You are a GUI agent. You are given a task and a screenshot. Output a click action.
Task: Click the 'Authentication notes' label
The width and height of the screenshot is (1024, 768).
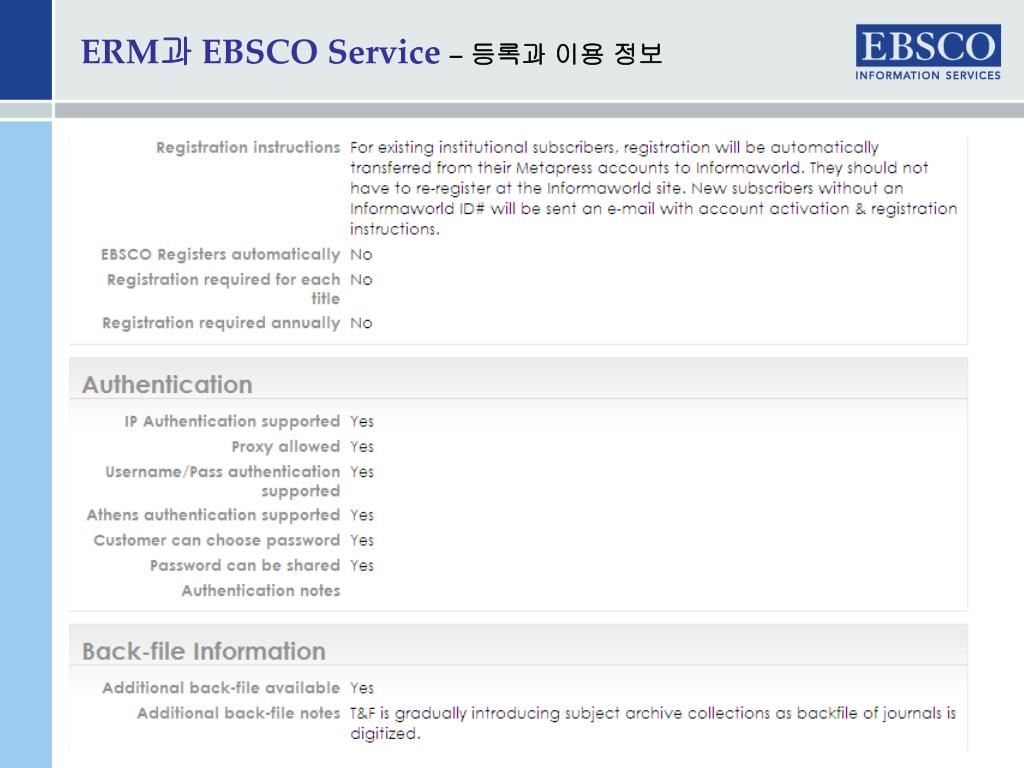click(261, 590)
